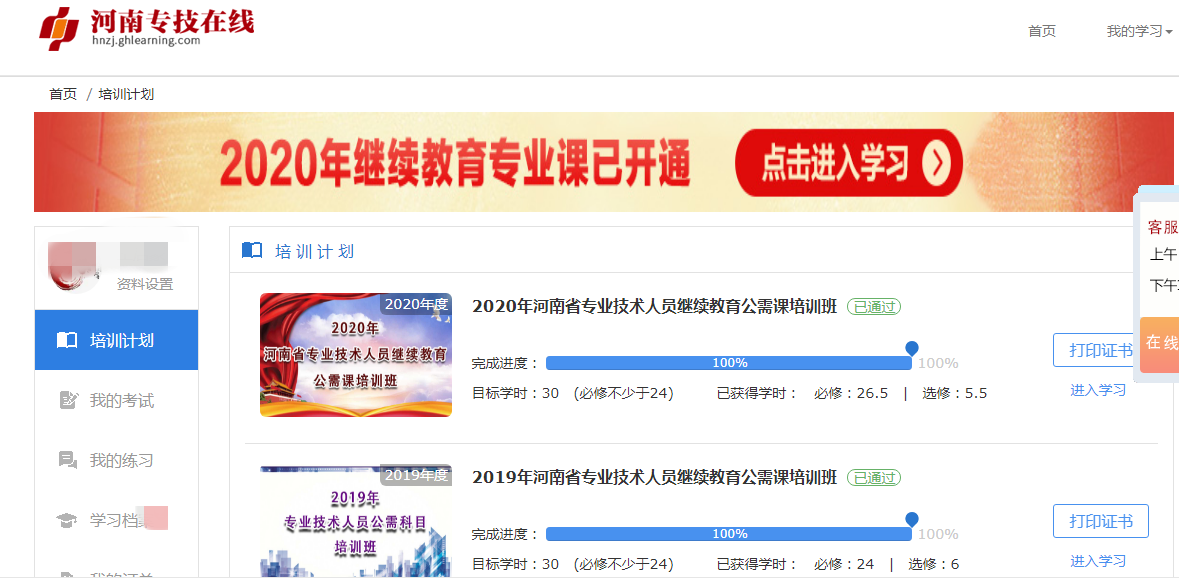Click the 我的练习 chat icon in sidebar
1179x578 pixels.
67,461
